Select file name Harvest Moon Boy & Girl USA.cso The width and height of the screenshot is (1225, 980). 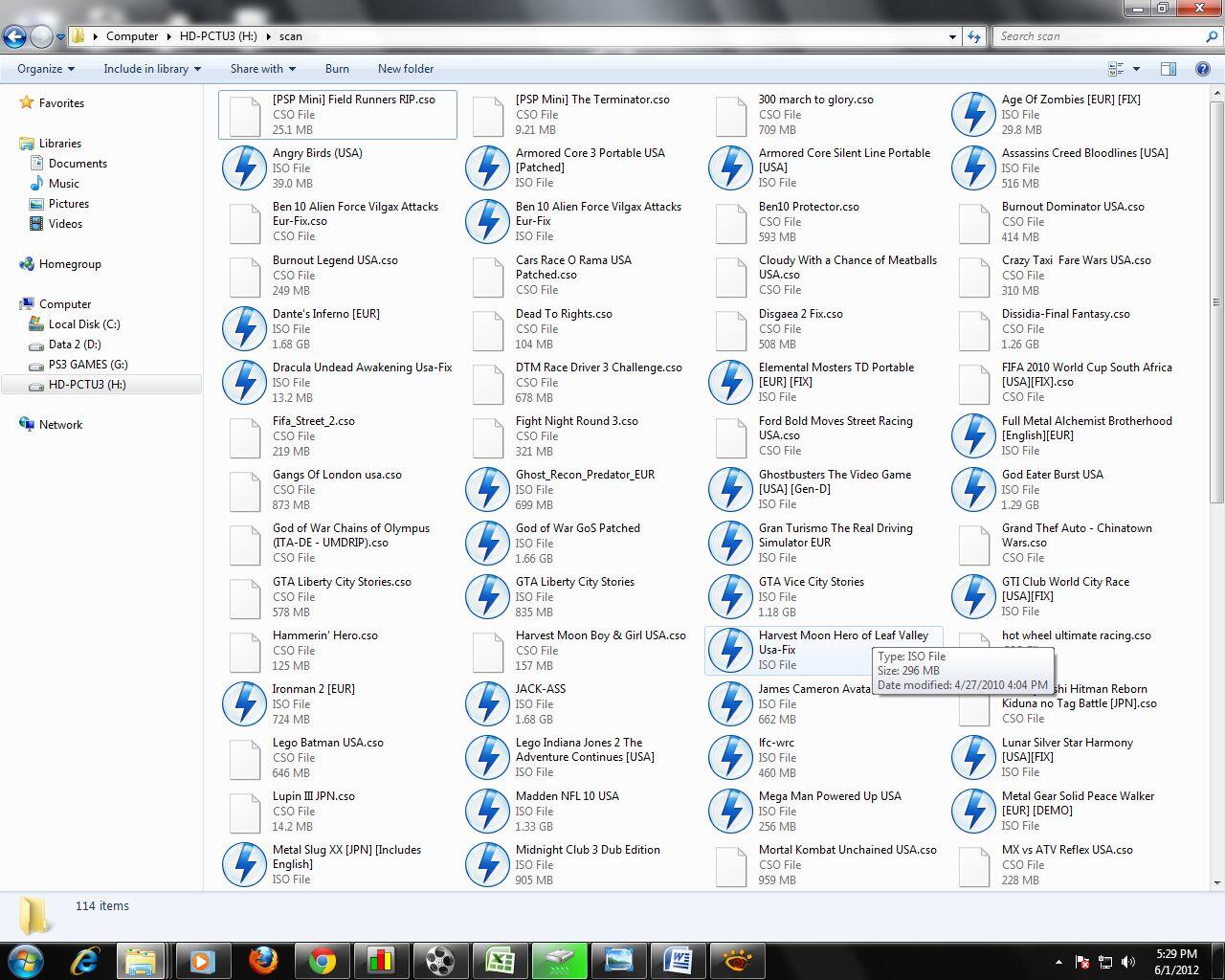600,635
